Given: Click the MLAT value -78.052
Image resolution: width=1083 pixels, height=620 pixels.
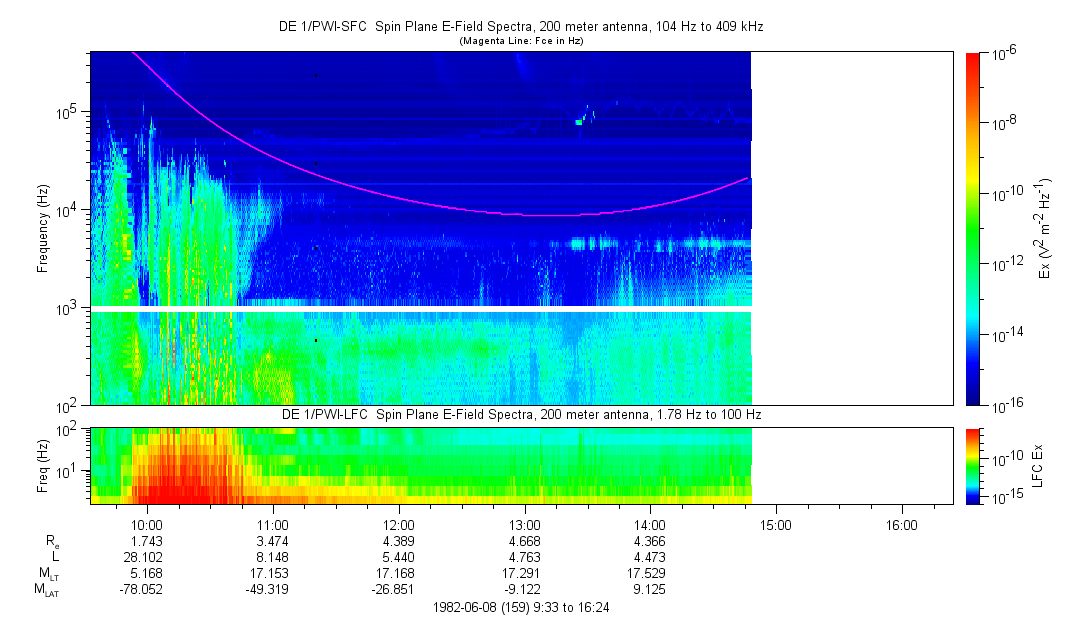Looking at the screenshot, I should pos(141,590).
